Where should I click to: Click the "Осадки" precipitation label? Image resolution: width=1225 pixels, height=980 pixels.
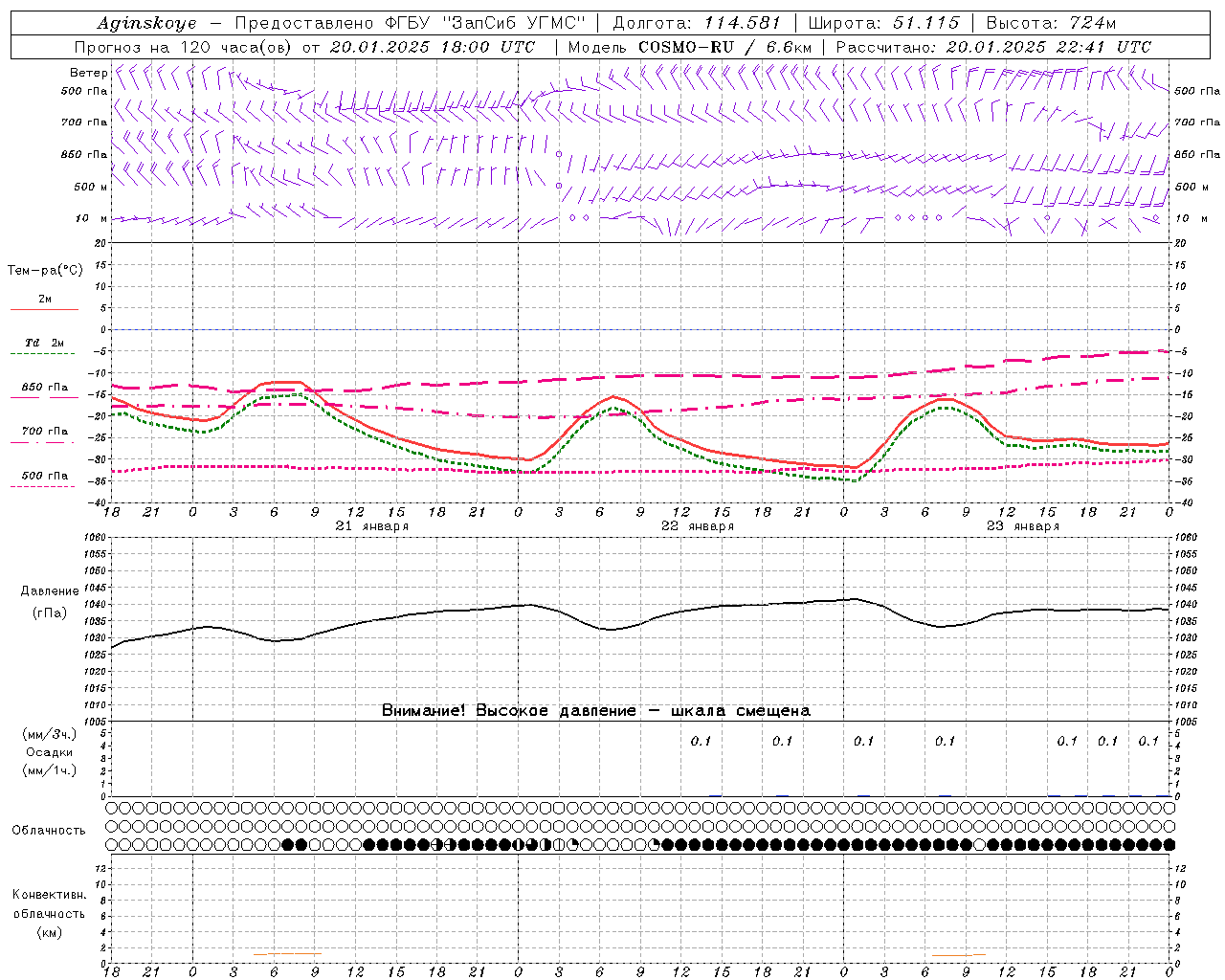(x=50, y=752)
